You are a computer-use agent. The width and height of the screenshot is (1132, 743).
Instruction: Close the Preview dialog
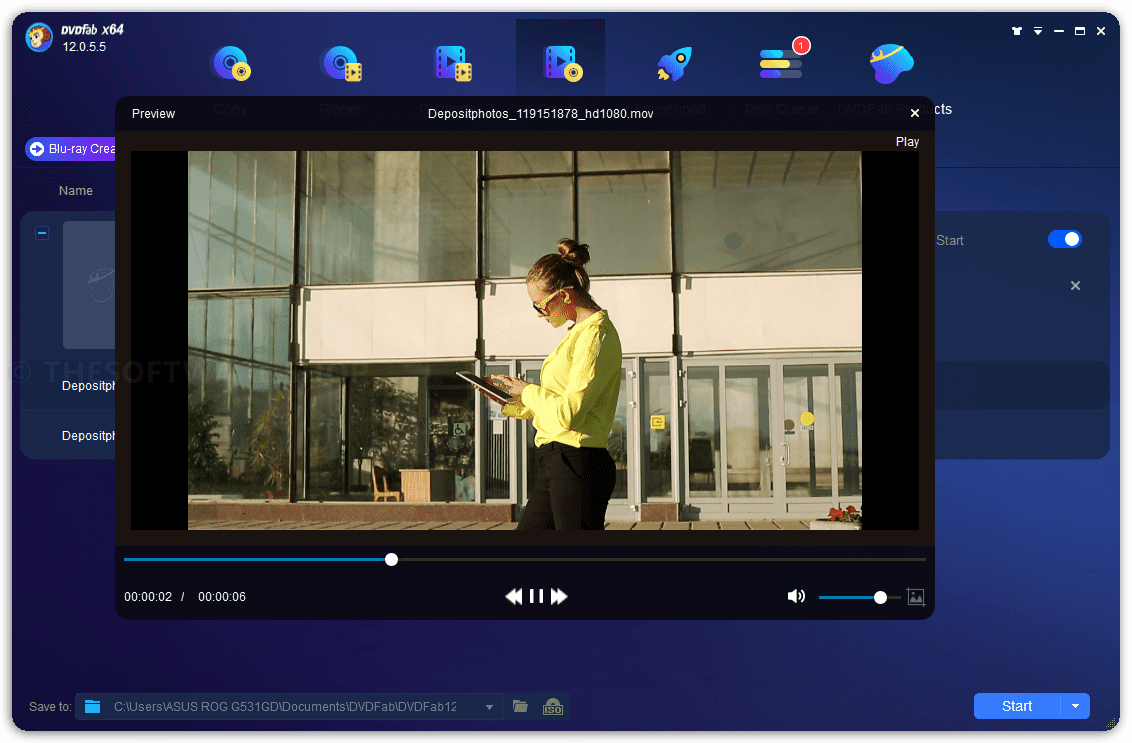pyautogui.click(x=915, y=113)
